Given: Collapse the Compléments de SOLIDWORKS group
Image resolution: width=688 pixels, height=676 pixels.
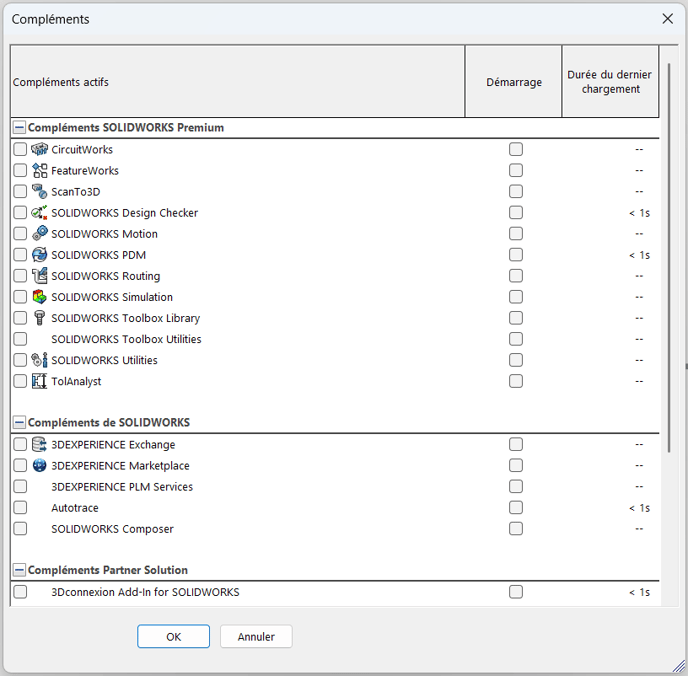Looking at the screenshot, I should [19, 422].
